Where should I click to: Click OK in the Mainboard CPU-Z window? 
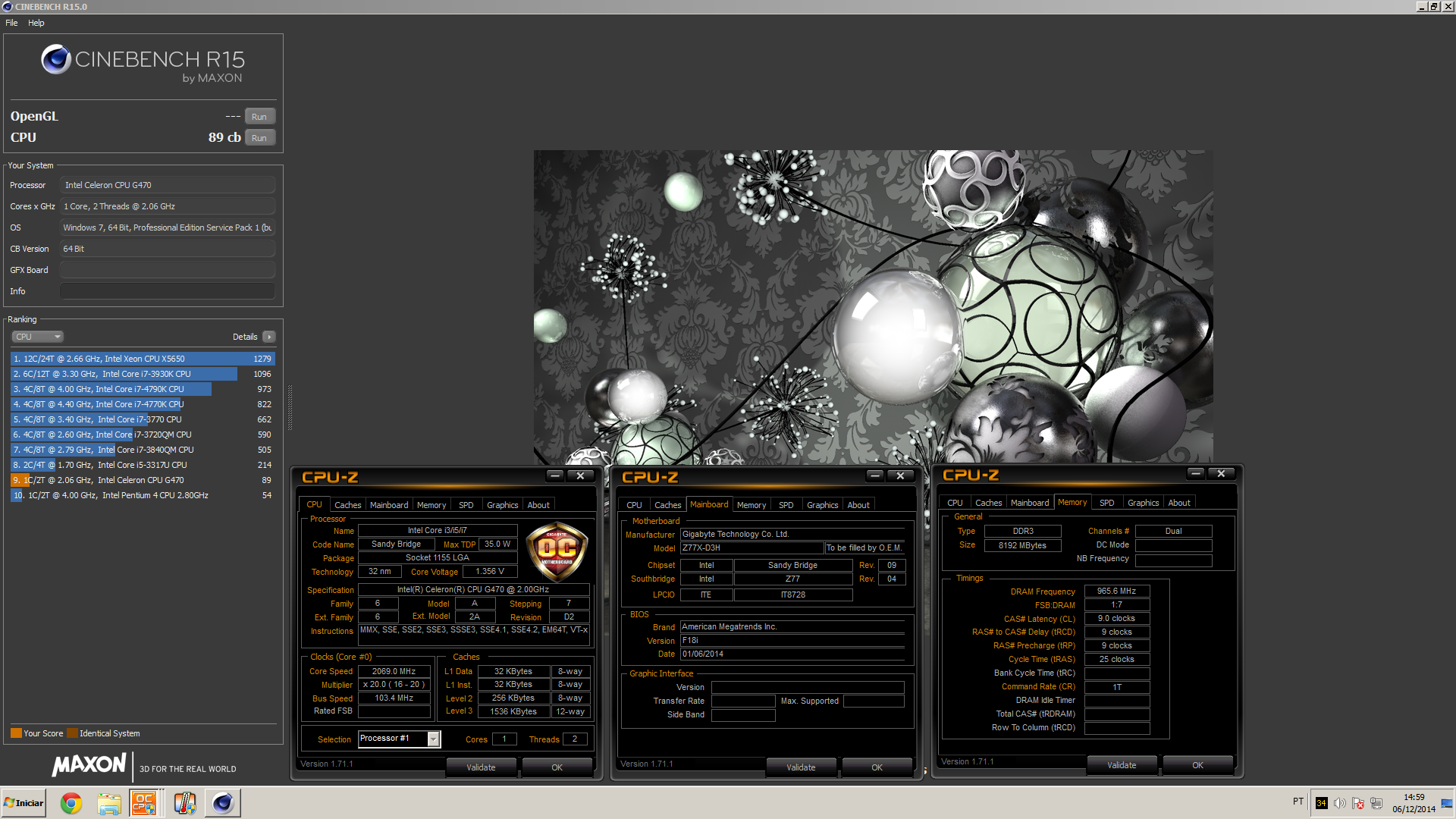point(877,767)
